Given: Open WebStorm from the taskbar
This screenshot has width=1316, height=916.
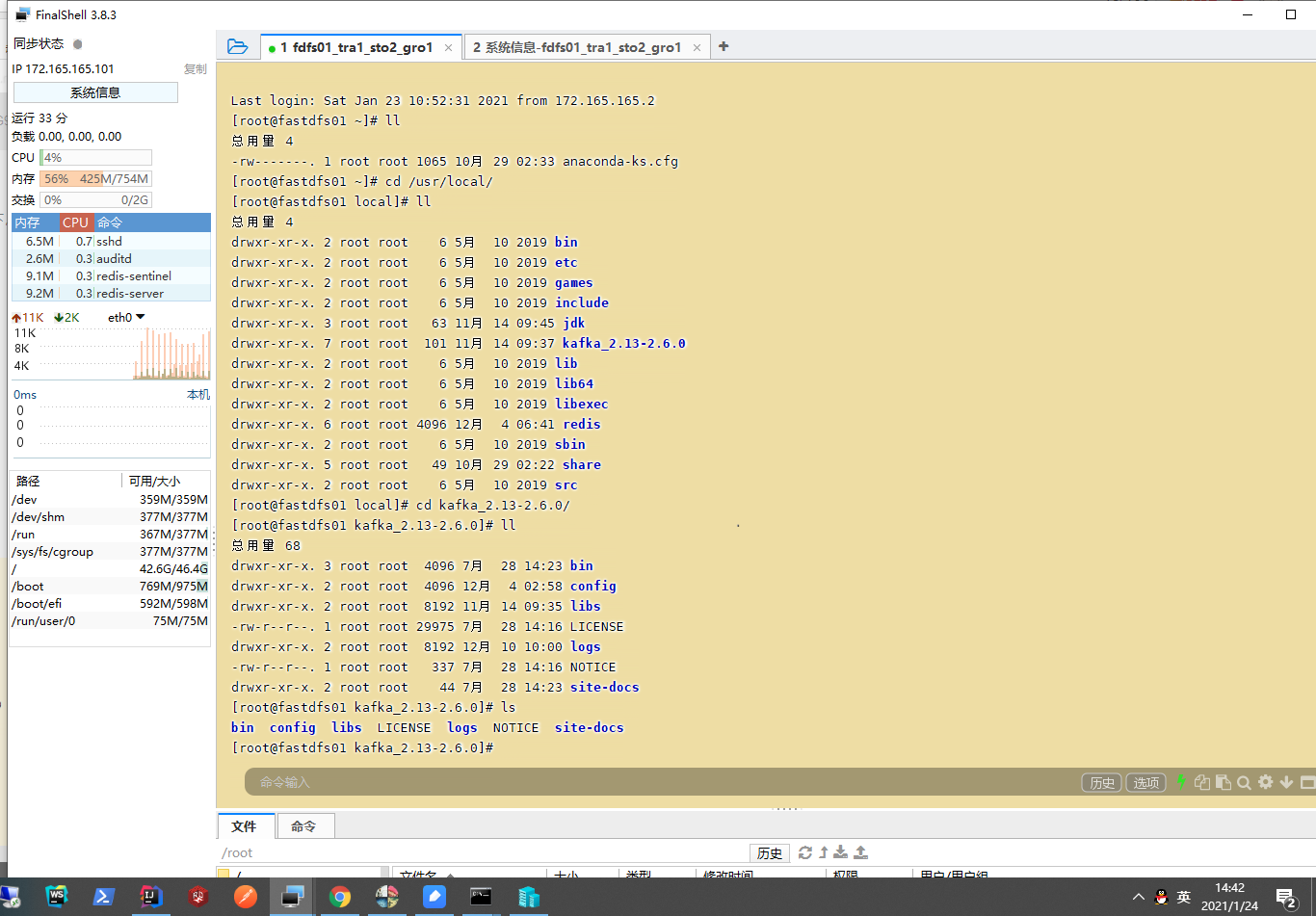Looking at the screenshot, I should pos(56,897).
